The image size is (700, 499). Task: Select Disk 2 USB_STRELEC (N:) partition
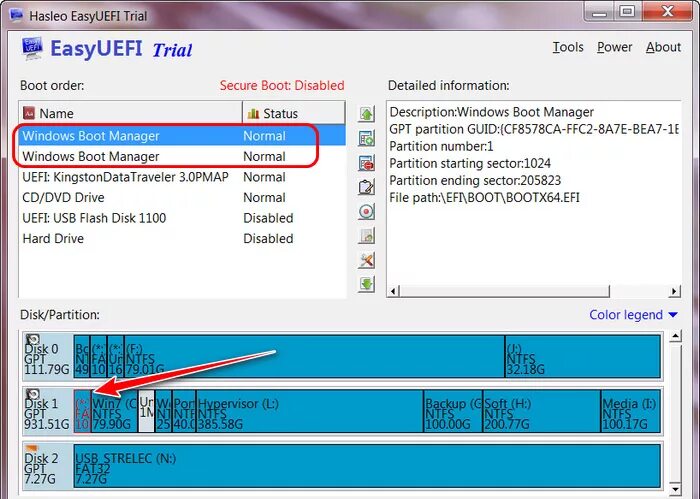367,466
